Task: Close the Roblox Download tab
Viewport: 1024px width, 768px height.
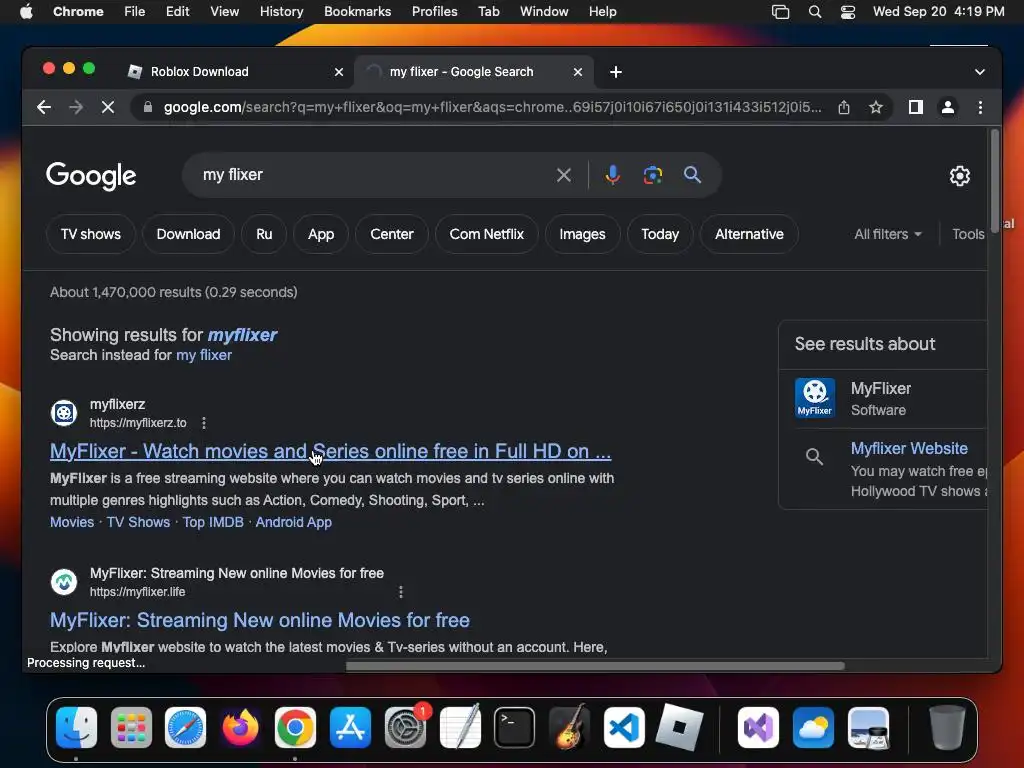Action: click(x=339, y=72)
